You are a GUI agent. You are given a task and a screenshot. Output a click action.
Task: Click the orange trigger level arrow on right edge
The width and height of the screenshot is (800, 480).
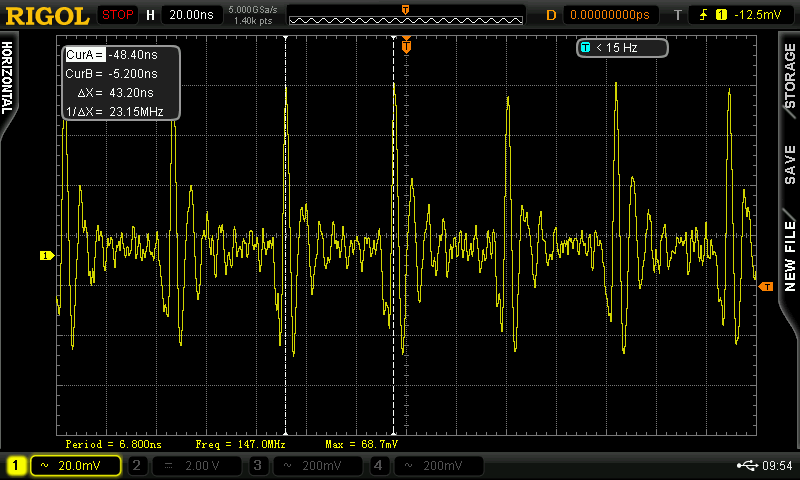pos(766,287)
